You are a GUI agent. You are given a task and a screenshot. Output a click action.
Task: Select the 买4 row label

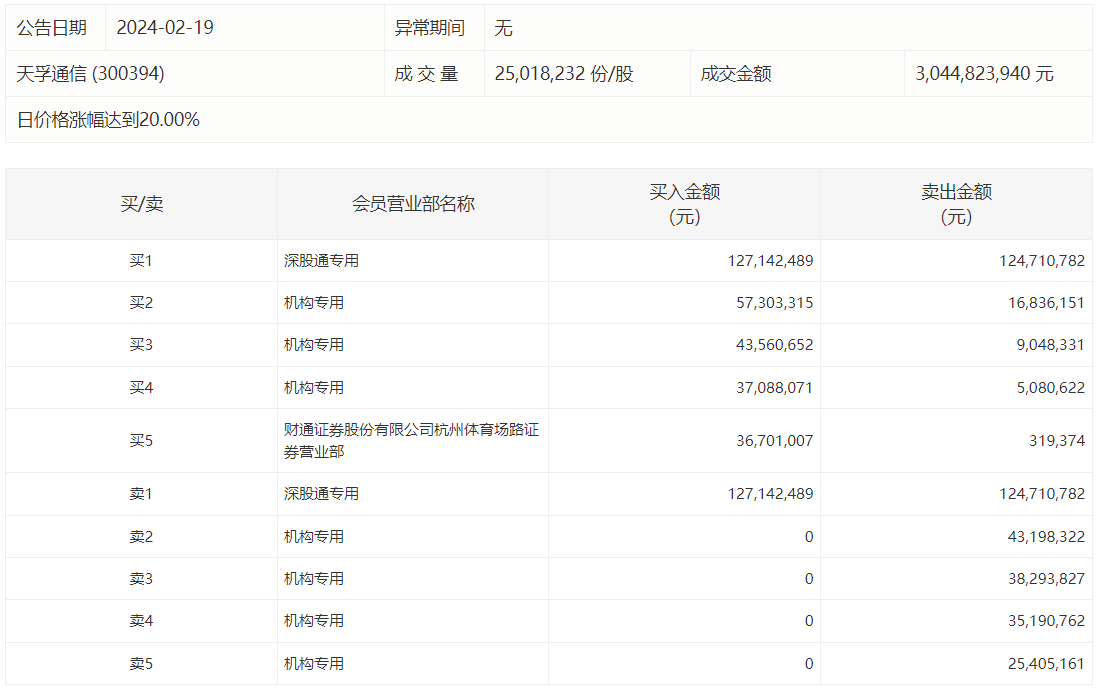click(x=141, y=388)
